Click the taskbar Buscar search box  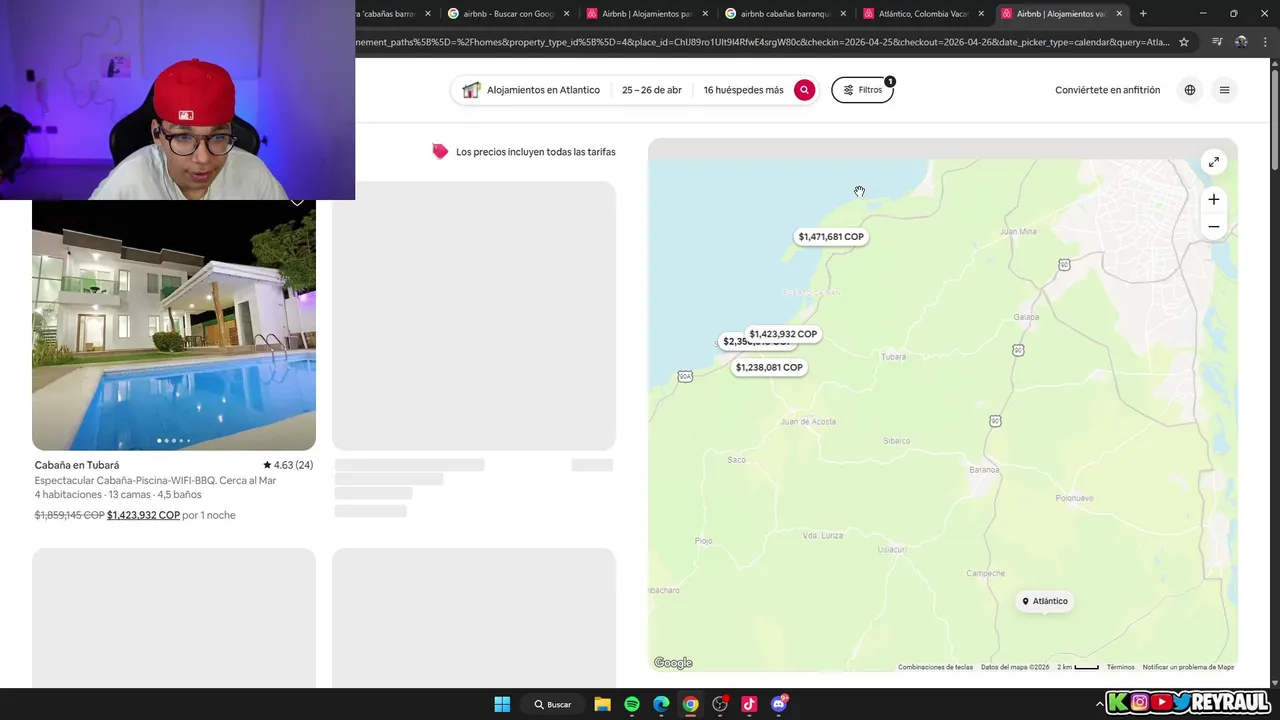[x=552, y=704]
